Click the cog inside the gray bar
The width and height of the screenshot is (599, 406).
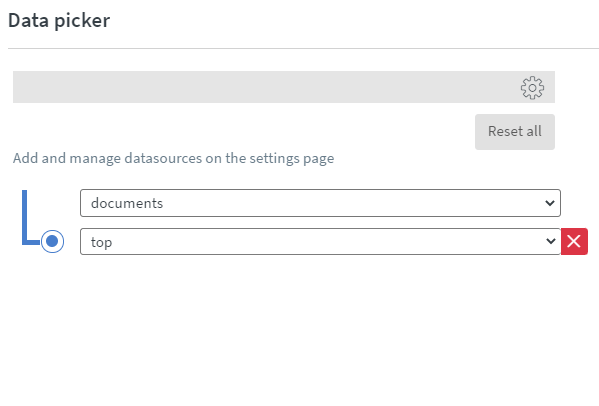(532, 88)
